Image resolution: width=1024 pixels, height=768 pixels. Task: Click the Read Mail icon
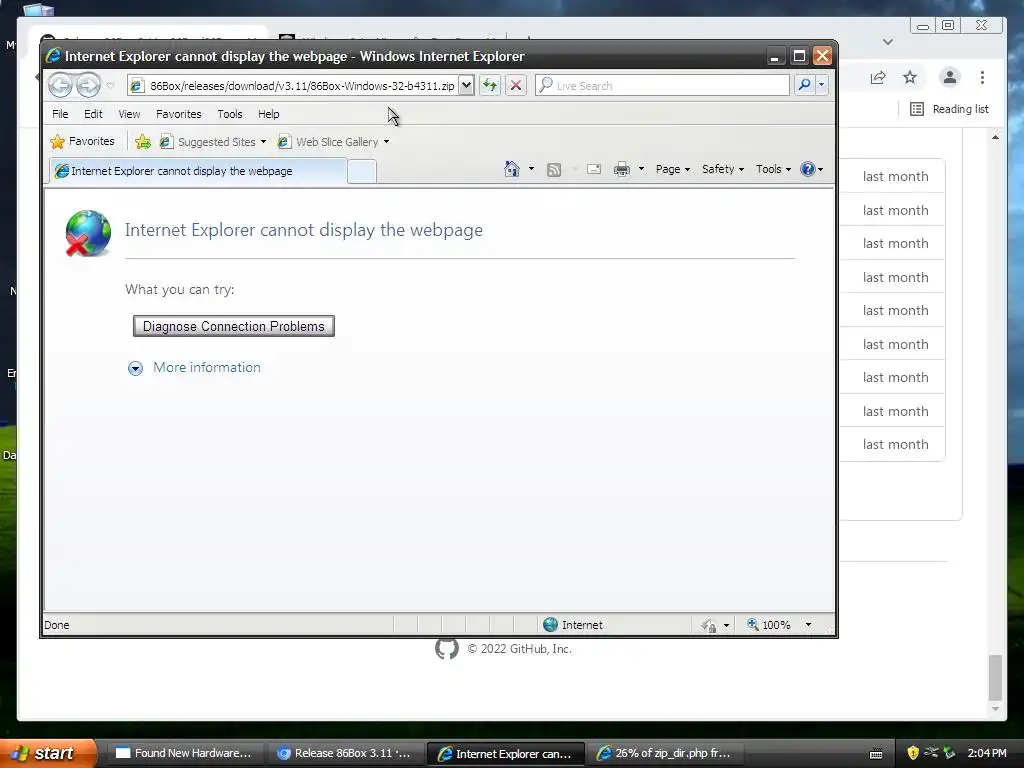click(x=594, y=169)
